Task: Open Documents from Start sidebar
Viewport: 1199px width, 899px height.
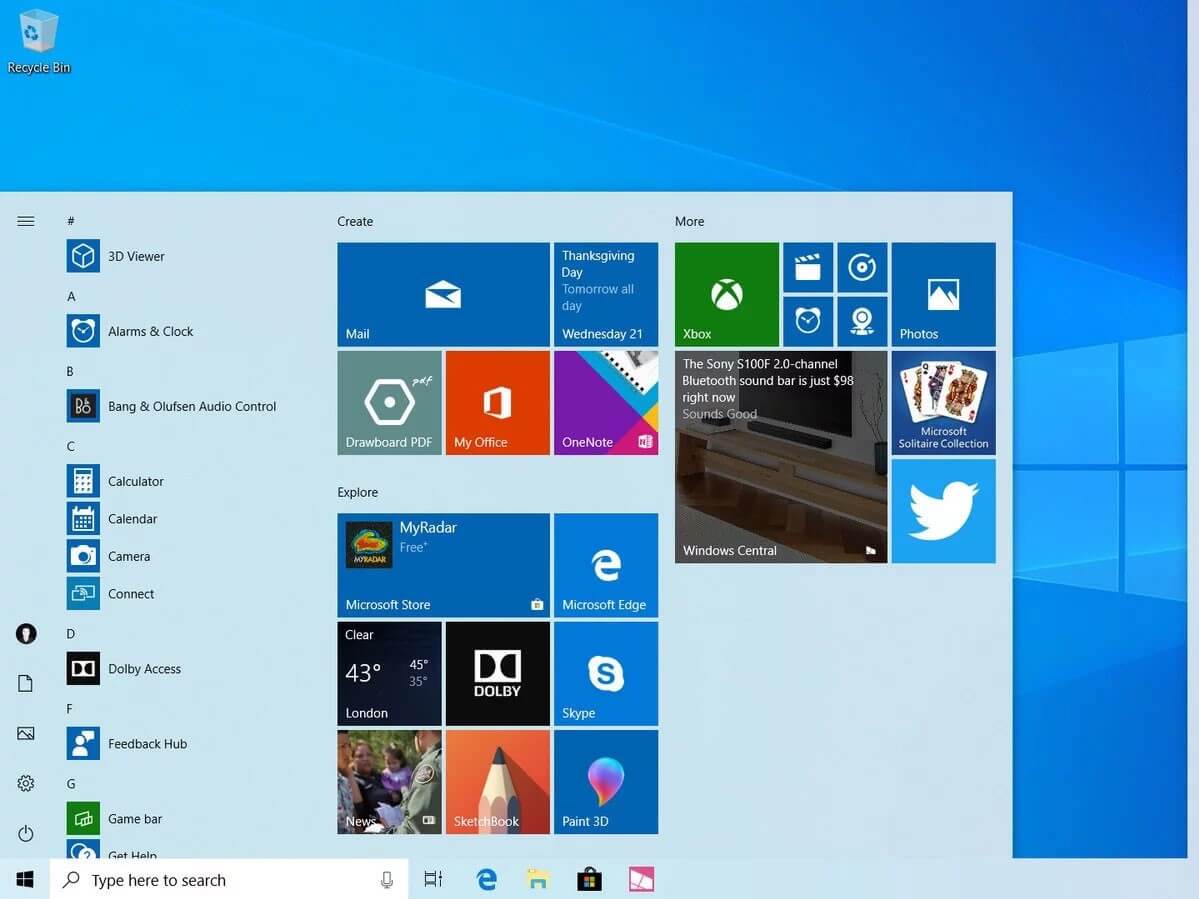Action: point(25,683)
